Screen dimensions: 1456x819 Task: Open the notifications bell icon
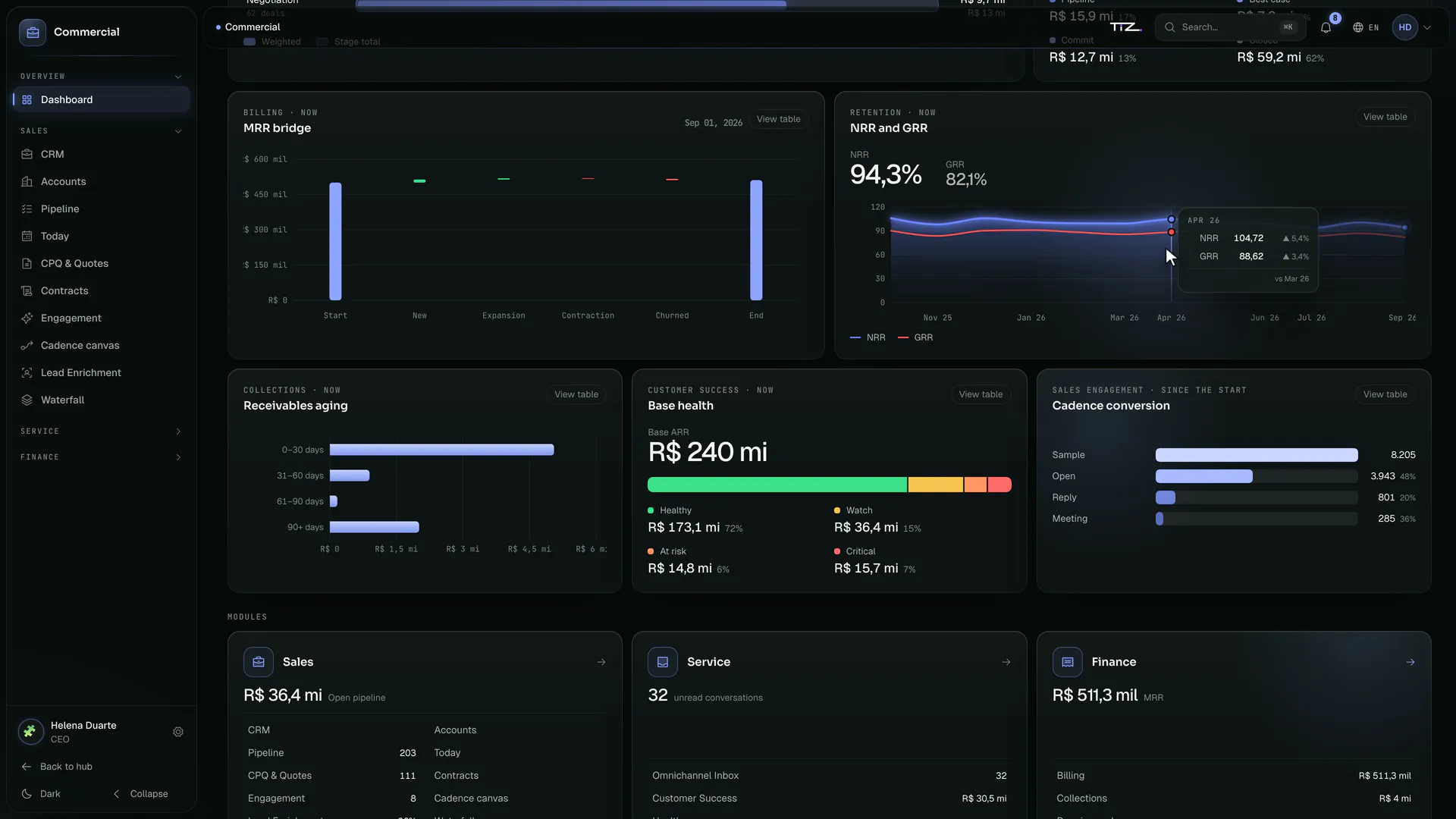[1326, 27]
